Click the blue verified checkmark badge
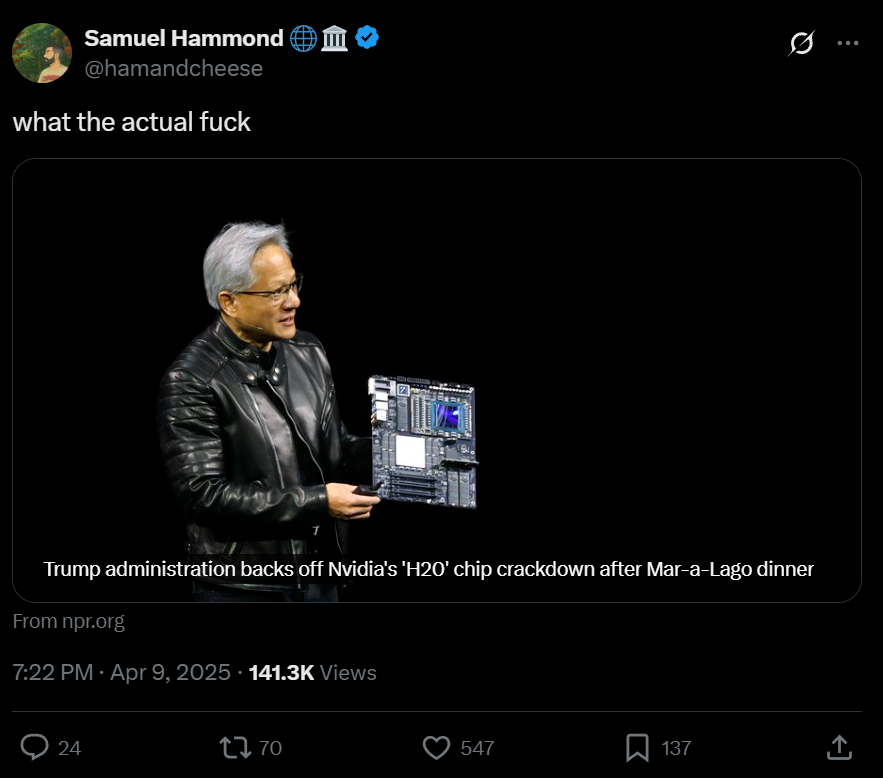883x778 pixels. coord(367,38)
